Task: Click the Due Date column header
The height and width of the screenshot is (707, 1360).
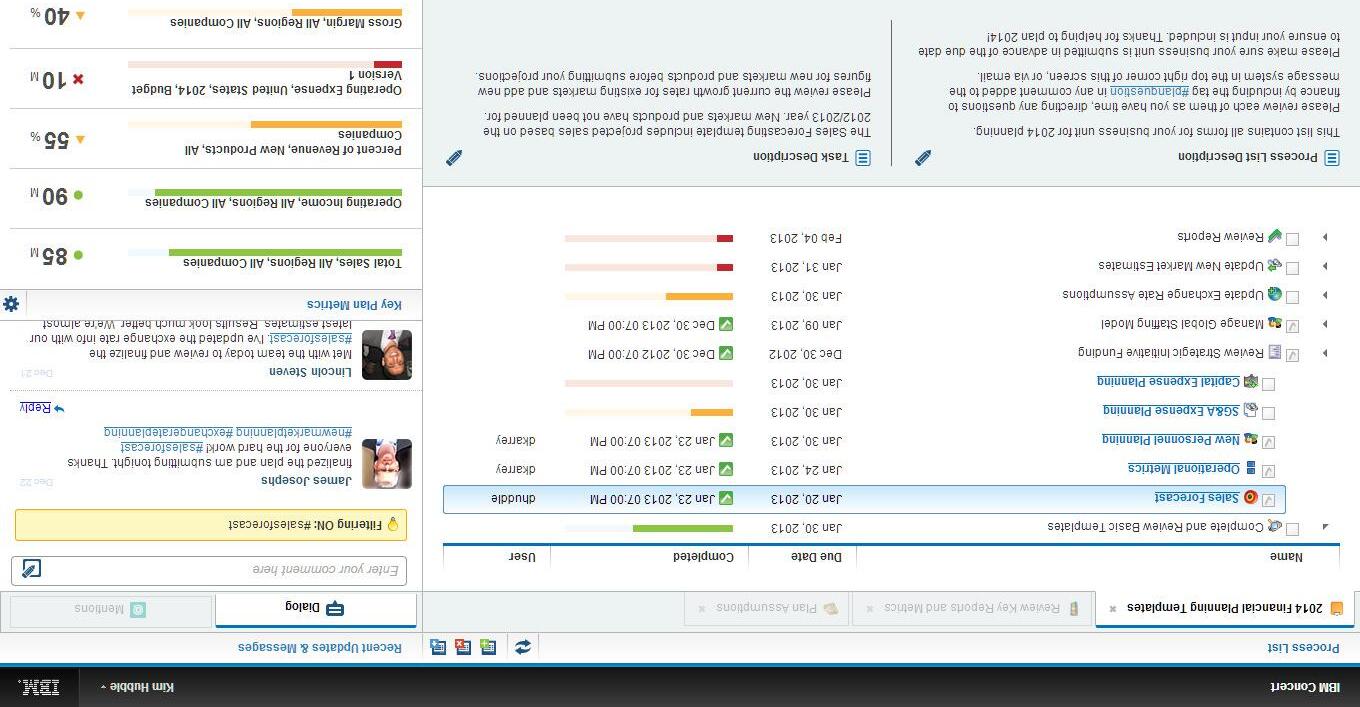Action: [817, 557]
